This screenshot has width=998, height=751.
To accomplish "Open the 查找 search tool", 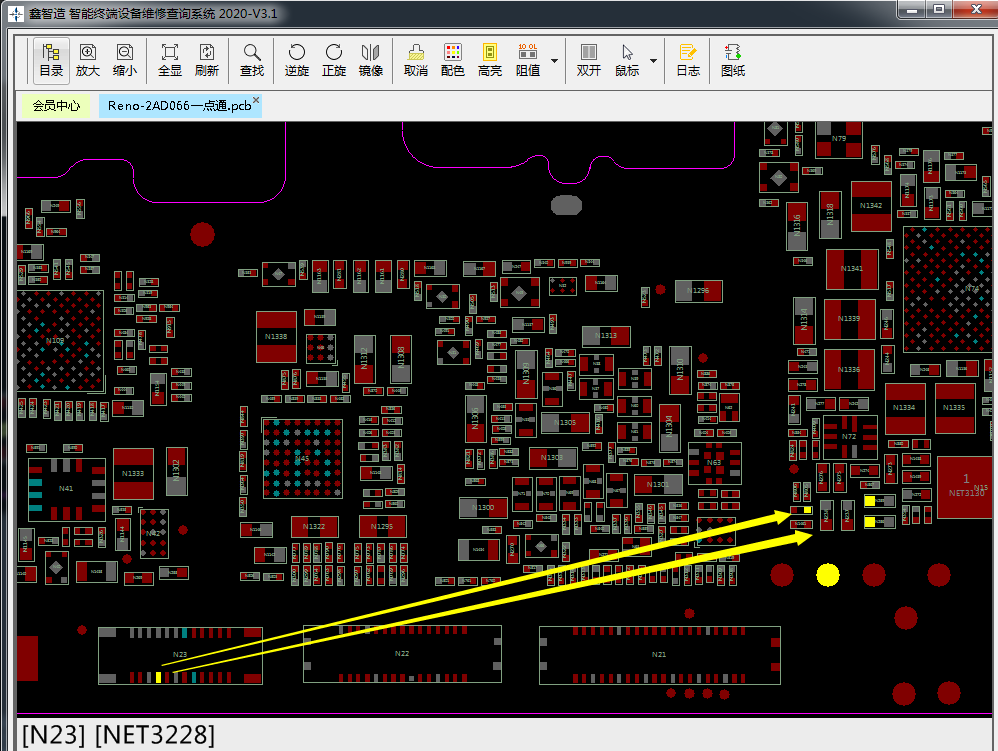I will click(x=252, y=60).
